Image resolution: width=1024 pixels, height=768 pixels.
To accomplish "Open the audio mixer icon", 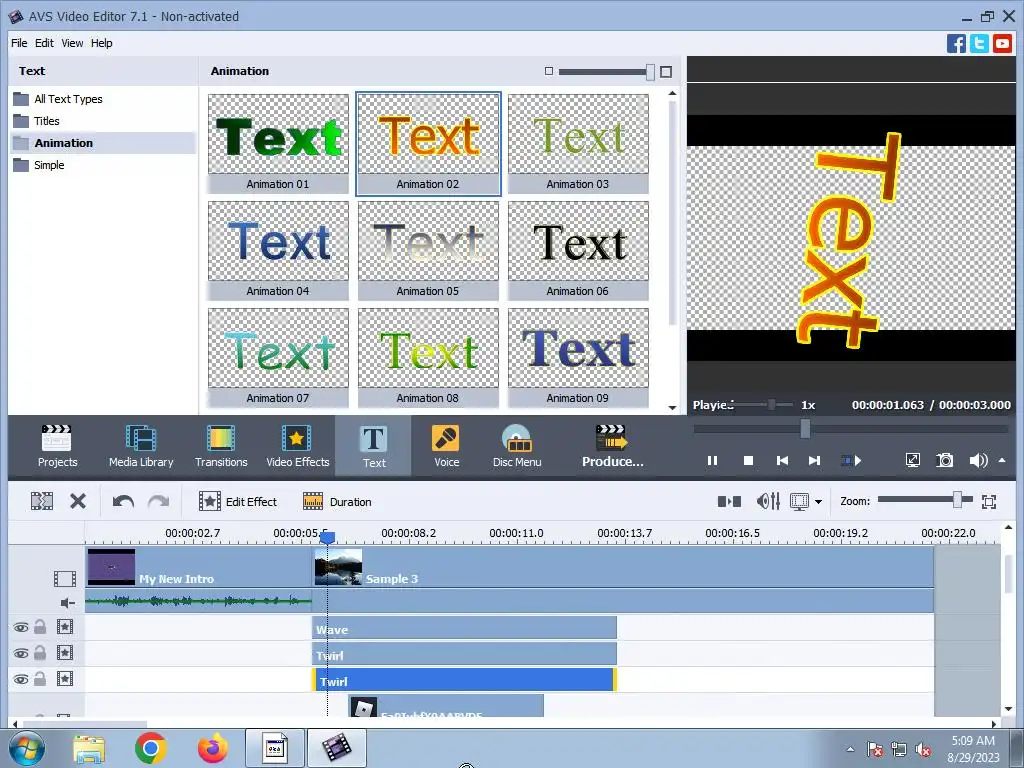I will [x=768, y=502].
